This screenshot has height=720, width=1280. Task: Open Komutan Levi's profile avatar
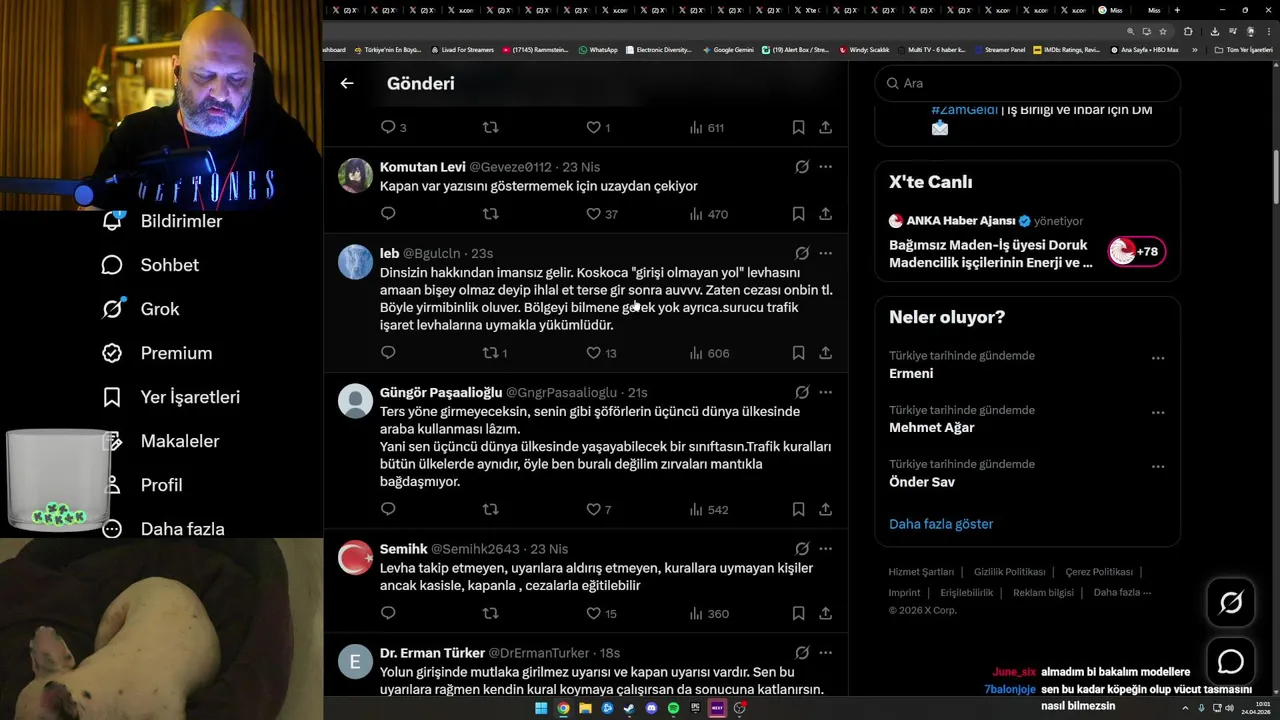355,175
